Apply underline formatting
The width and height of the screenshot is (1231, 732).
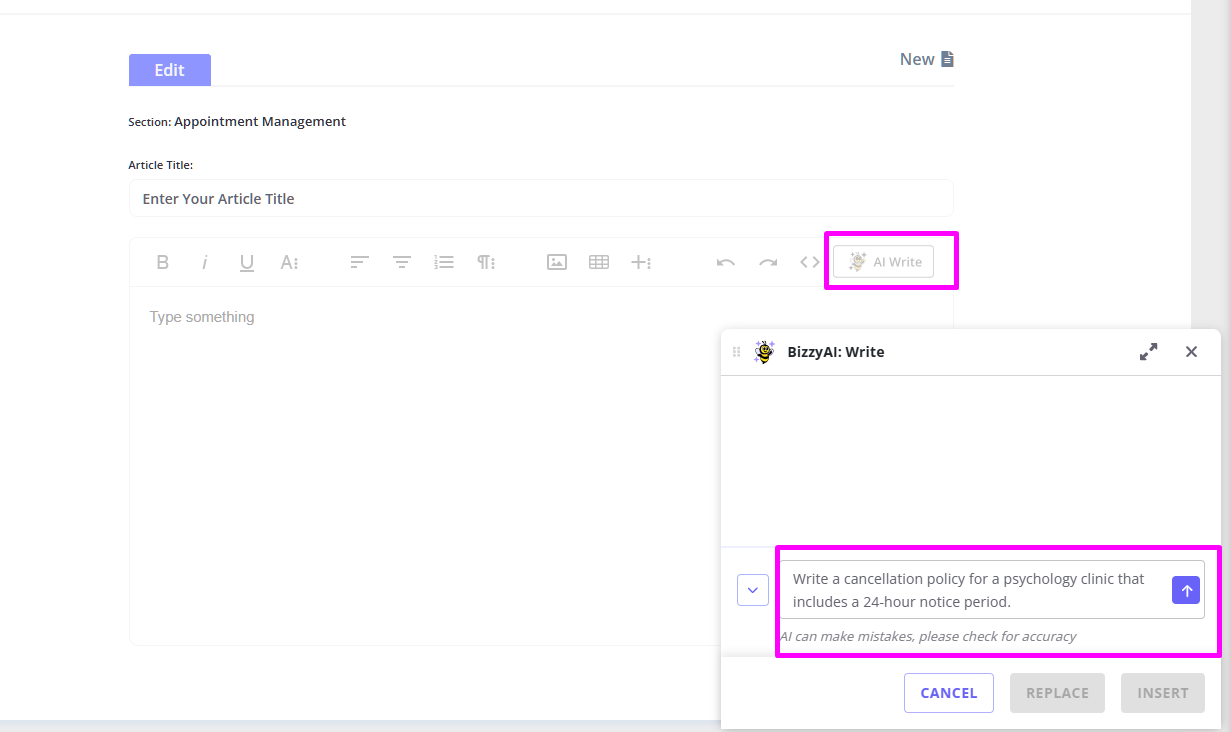pyautogui.click(x=247, y=263)
